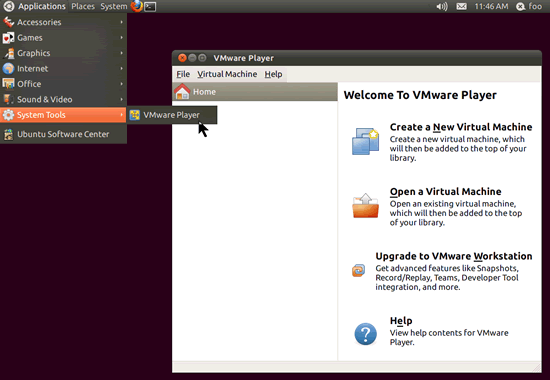This screenshot has height=380, width=550.
Task: Click 'Welcome To VMware Player' heading
Action: pos(420,95)
